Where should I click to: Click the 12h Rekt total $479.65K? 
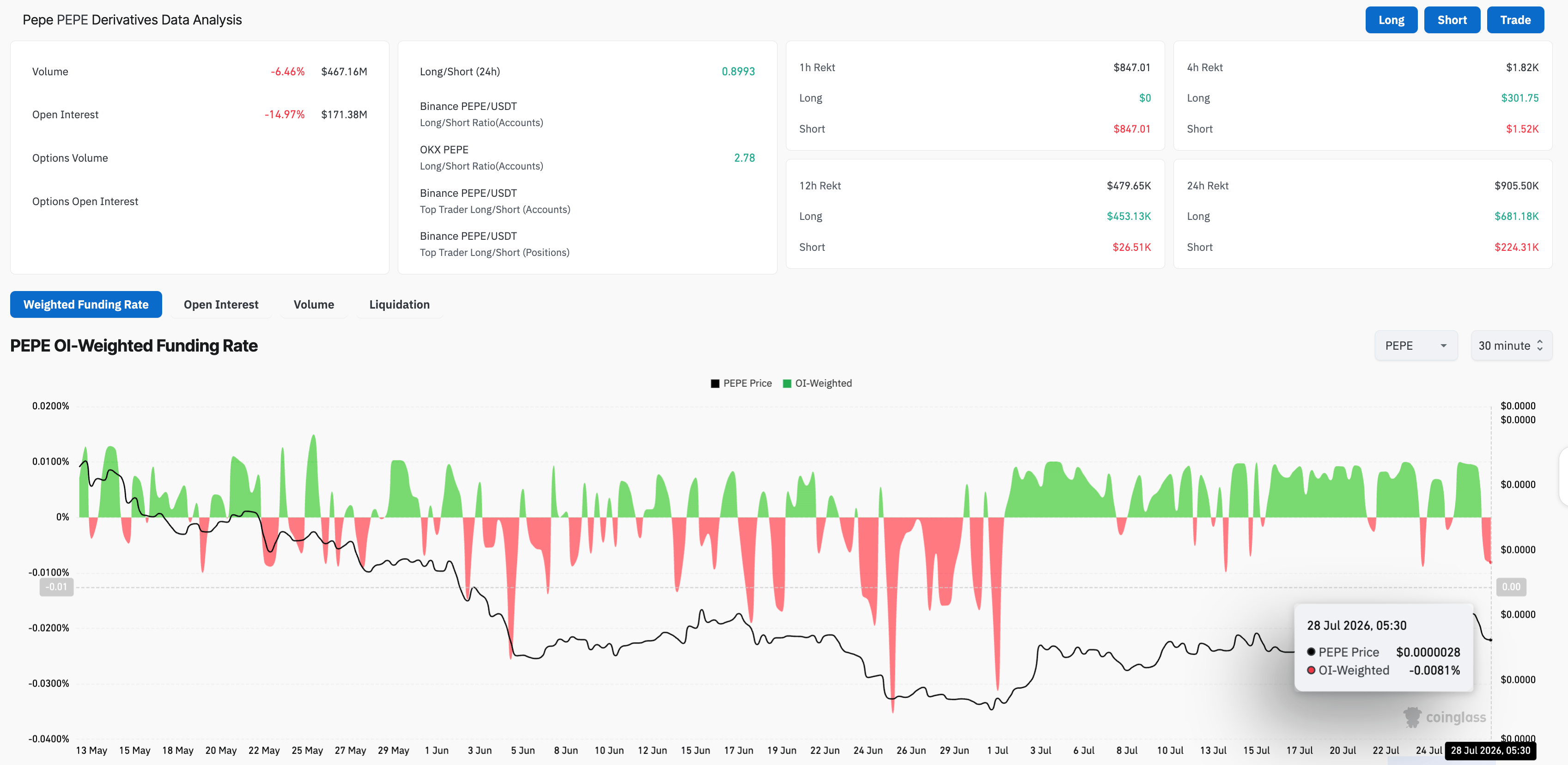(1129, 186)
